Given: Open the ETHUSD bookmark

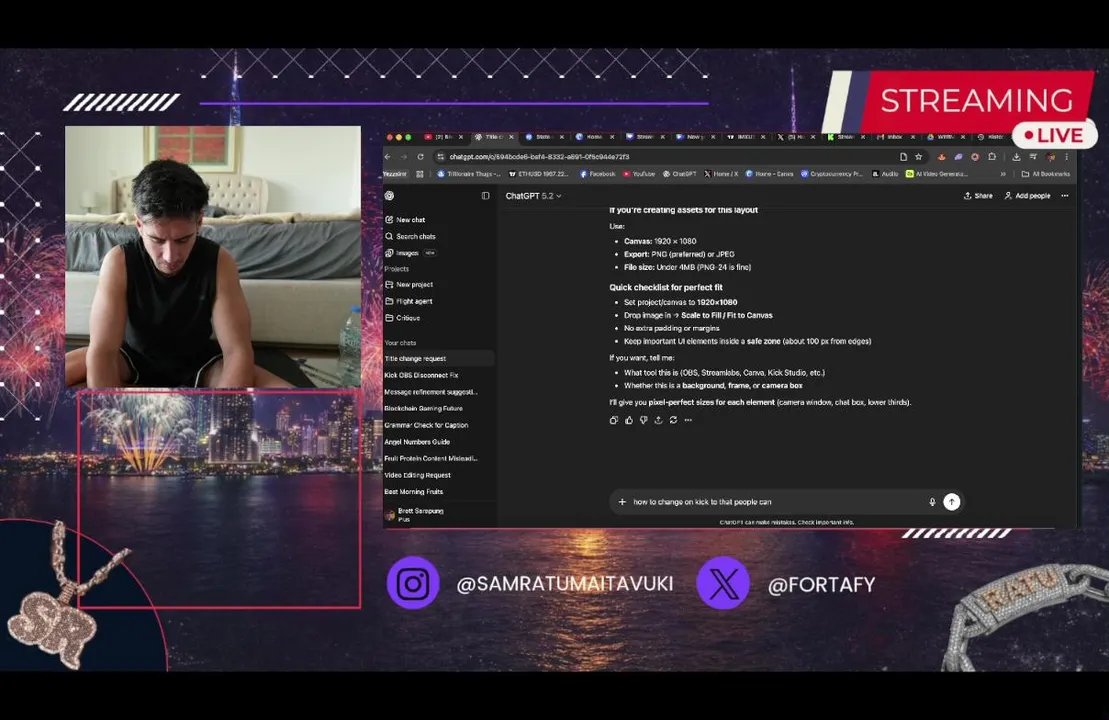Looking at the screenshot, I should tap(538, 174).
